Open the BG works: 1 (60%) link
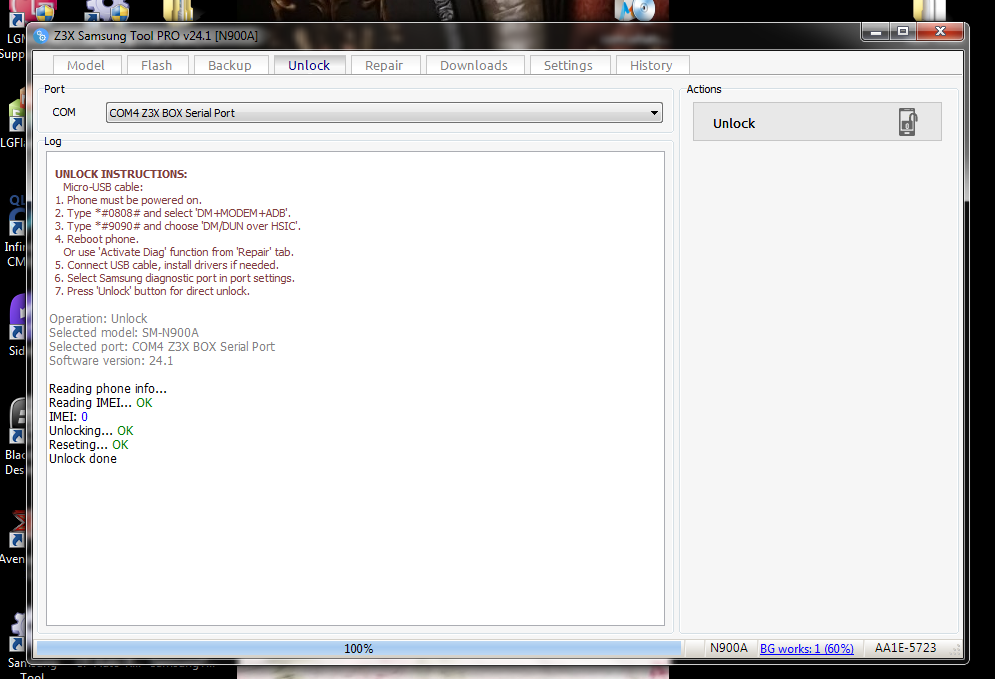The height and width of the screenshot is (679, 995). pos(807,649)
